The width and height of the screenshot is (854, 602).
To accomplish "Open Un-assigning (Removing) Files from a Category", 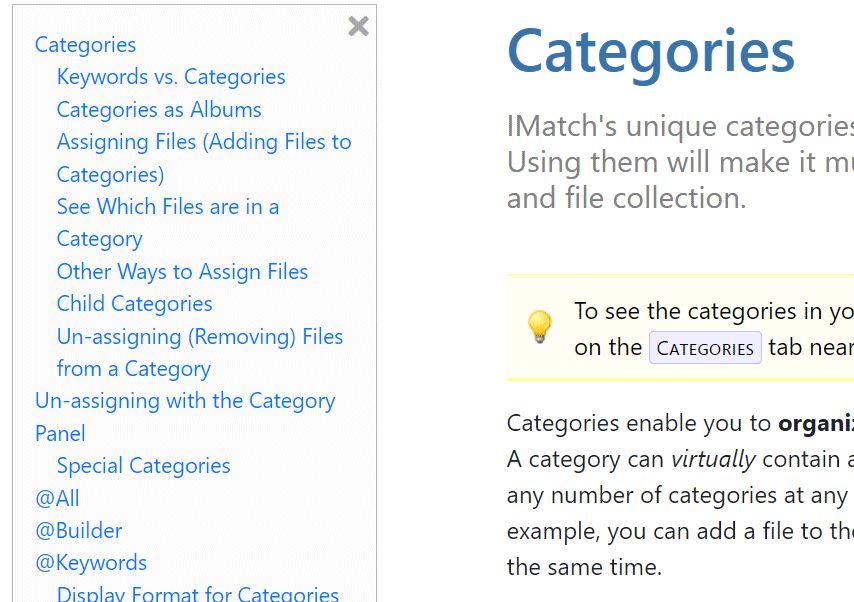I will tap(200, 352).
